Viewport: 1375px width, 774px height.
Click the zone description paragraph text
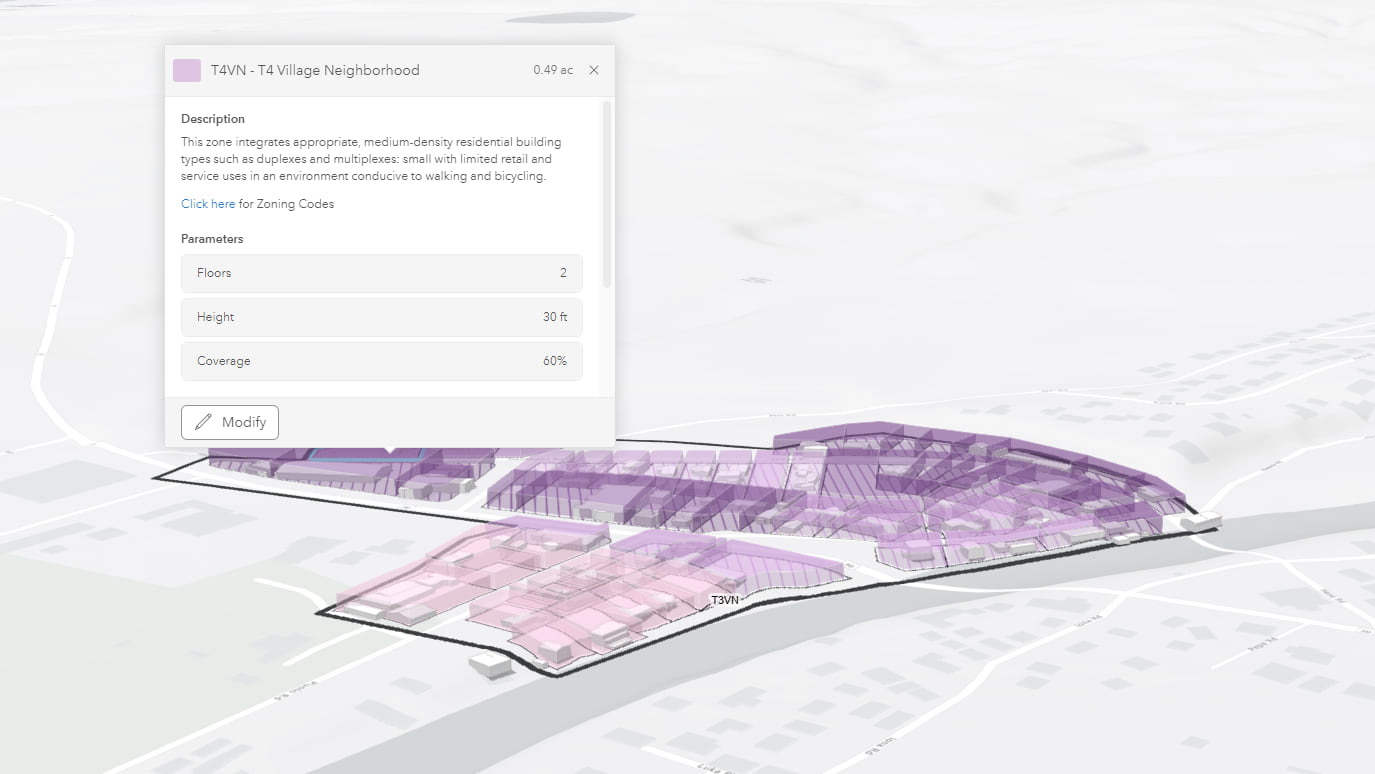click(370, 159)
